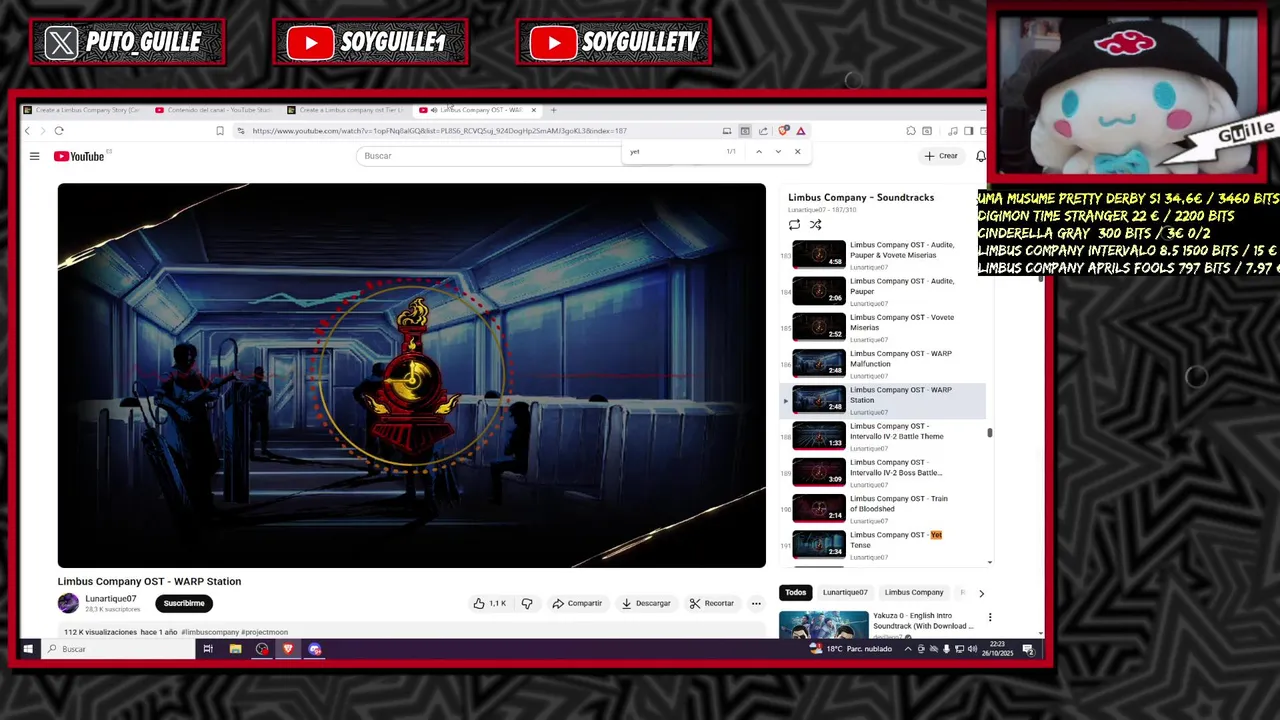Show hidden system tray icons chevron
The height and width of the screenshot is (720, 1280).
(908, 649)
